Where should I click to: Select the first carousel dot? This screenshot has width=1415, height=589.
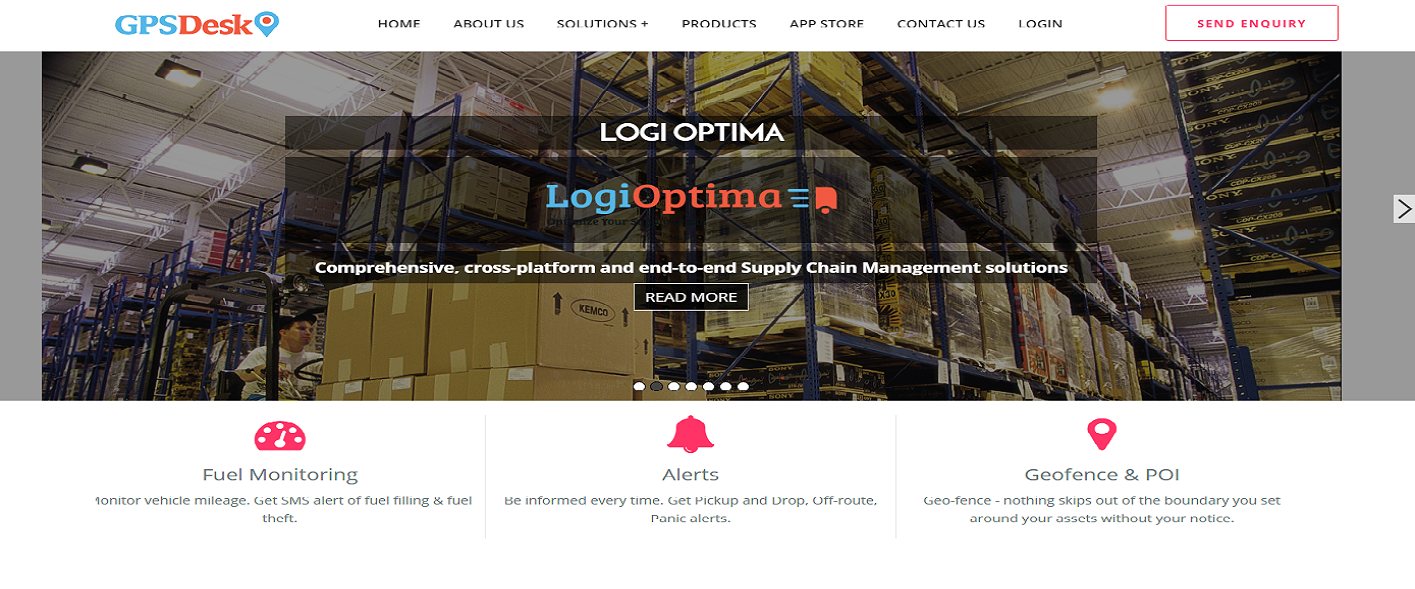tap(639, 386)
